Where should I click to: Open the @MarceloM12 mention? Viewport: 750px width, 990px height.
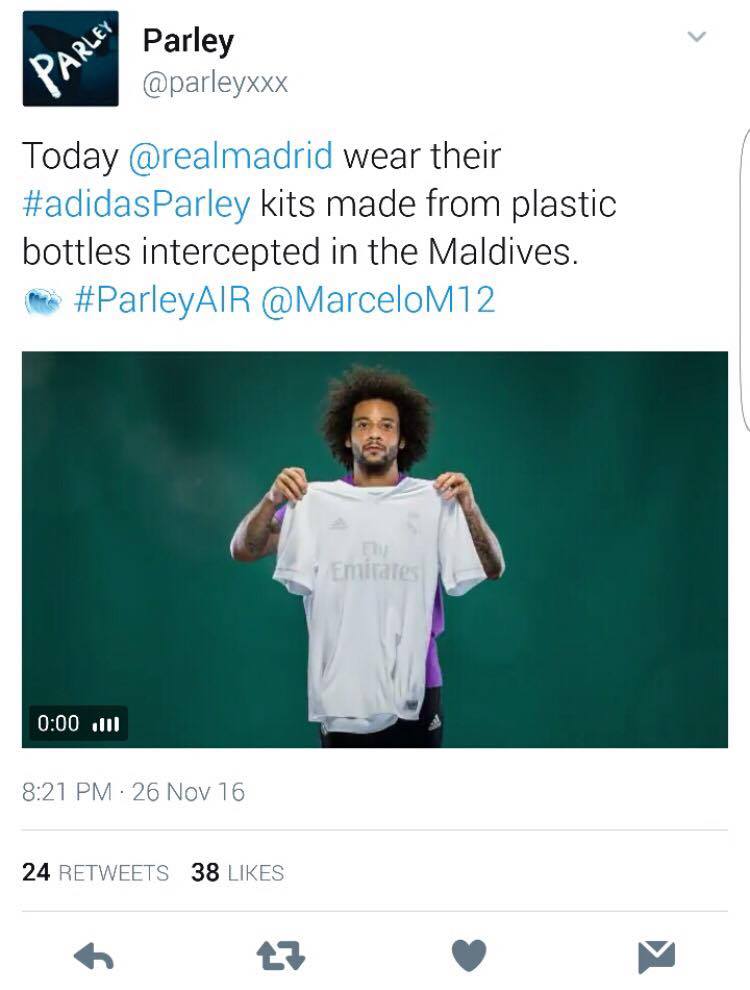click(x=378, y=300)
